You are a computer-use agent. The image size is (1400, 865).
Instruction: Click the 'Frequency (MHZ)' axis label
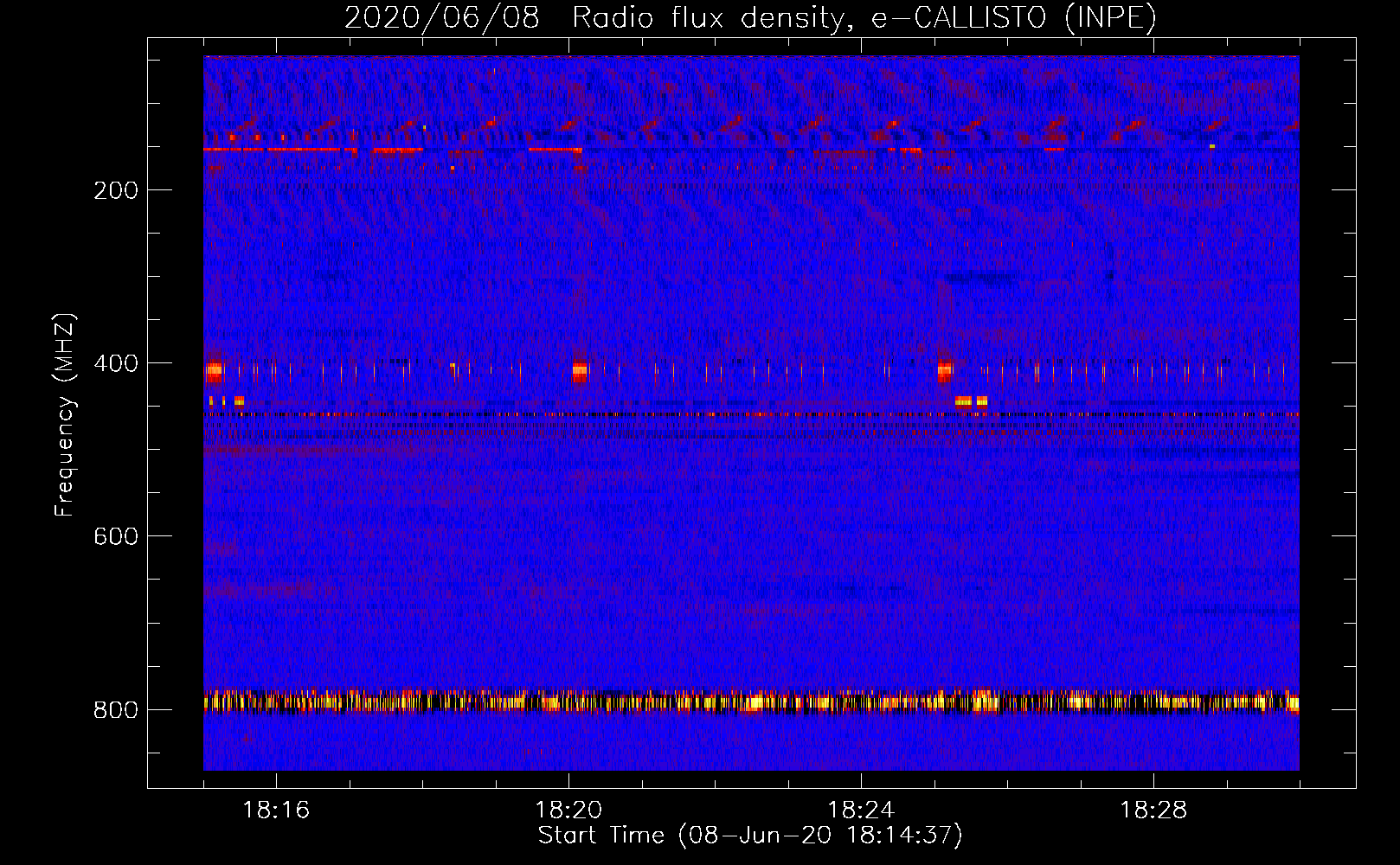pyautogui.click(x=65, y=415)
